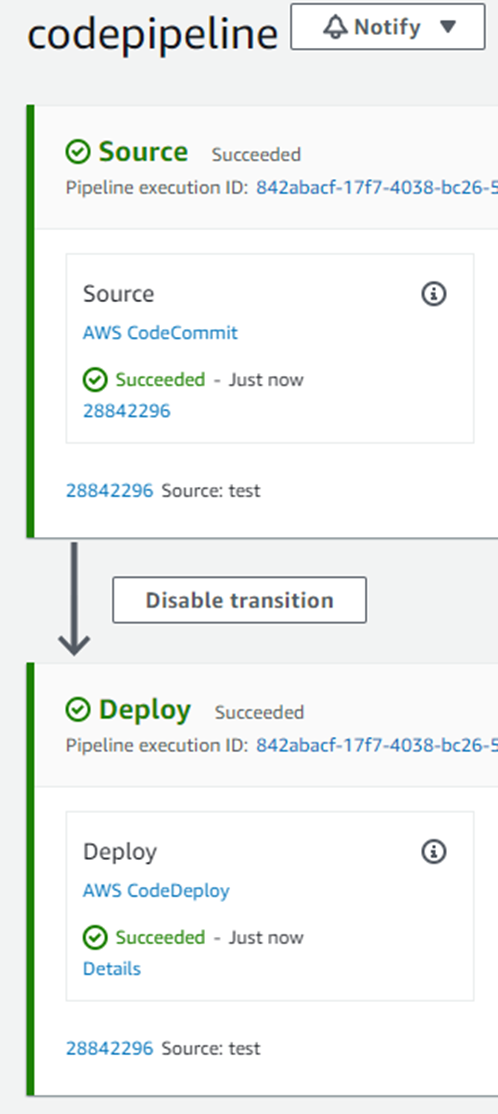
Task: Open the AWS CodeCommit link
Action: point(161,332)
